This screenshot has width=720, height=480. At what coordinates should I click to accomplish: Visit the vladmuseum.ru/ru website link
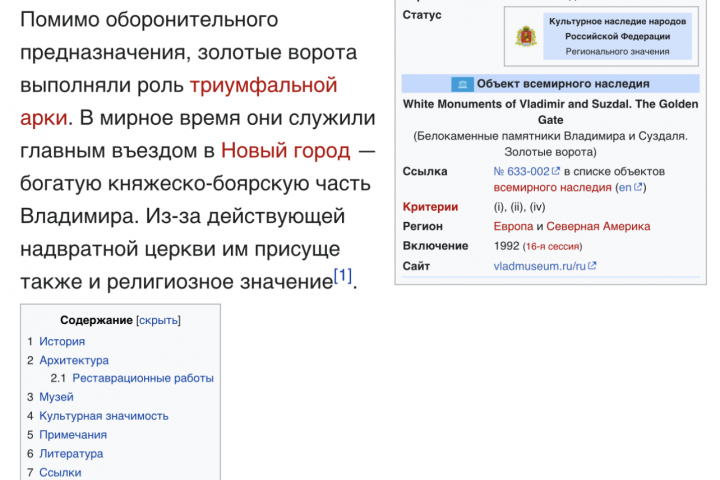[x=540, y=266]
